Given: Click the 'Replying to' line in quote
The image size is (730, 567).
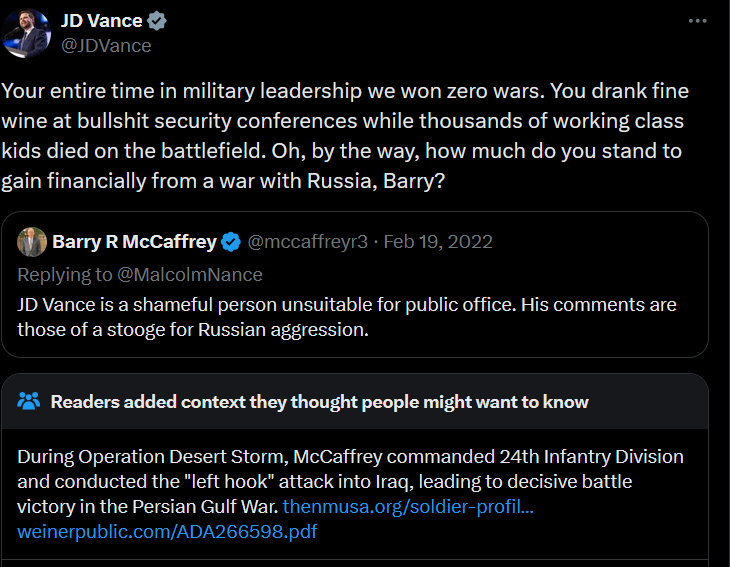Looking at the screenshot, I should pyautogui.click(x=140, y=275).
